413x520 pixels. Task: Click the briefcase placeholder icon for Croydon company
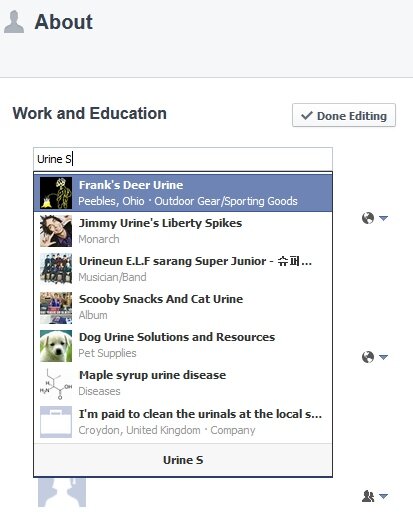[56, 422]
